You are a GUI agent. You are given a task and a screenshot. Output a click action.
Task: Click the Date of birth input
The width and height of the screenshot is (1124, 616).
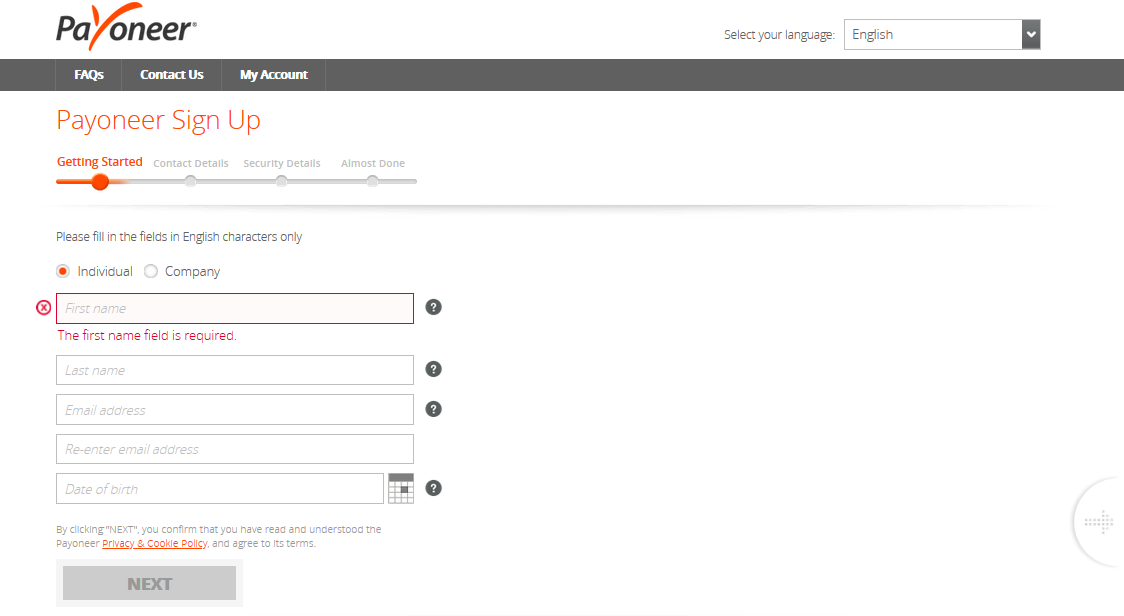coord(220,488)
